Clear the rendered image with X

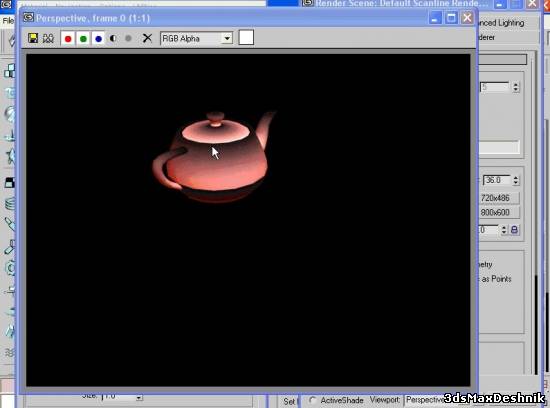click(147, 38)
